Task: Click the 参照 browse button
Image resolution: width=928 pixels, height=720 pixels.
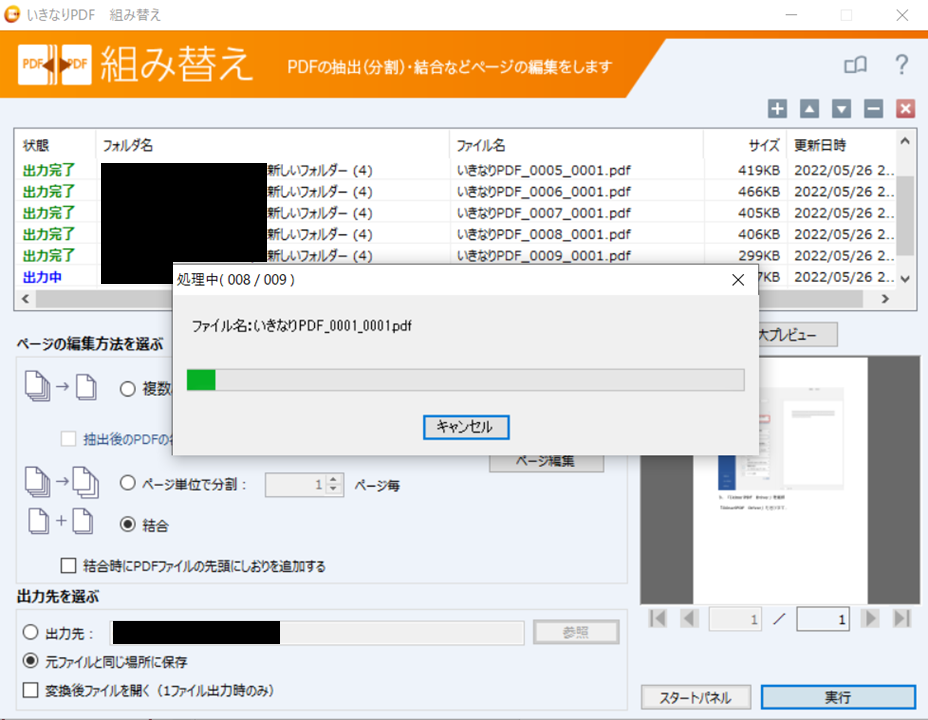Action: click(x=576, y=632)
